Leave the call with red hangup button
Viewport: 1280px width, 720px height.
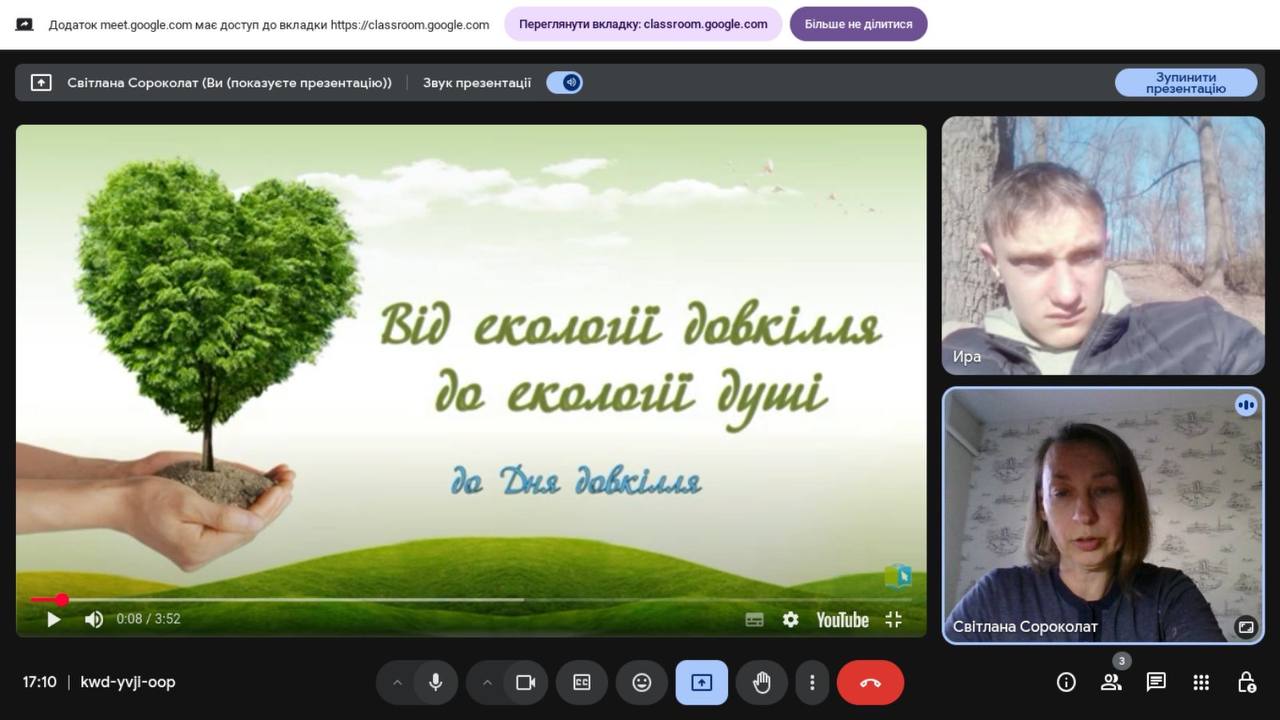point(870,682)
